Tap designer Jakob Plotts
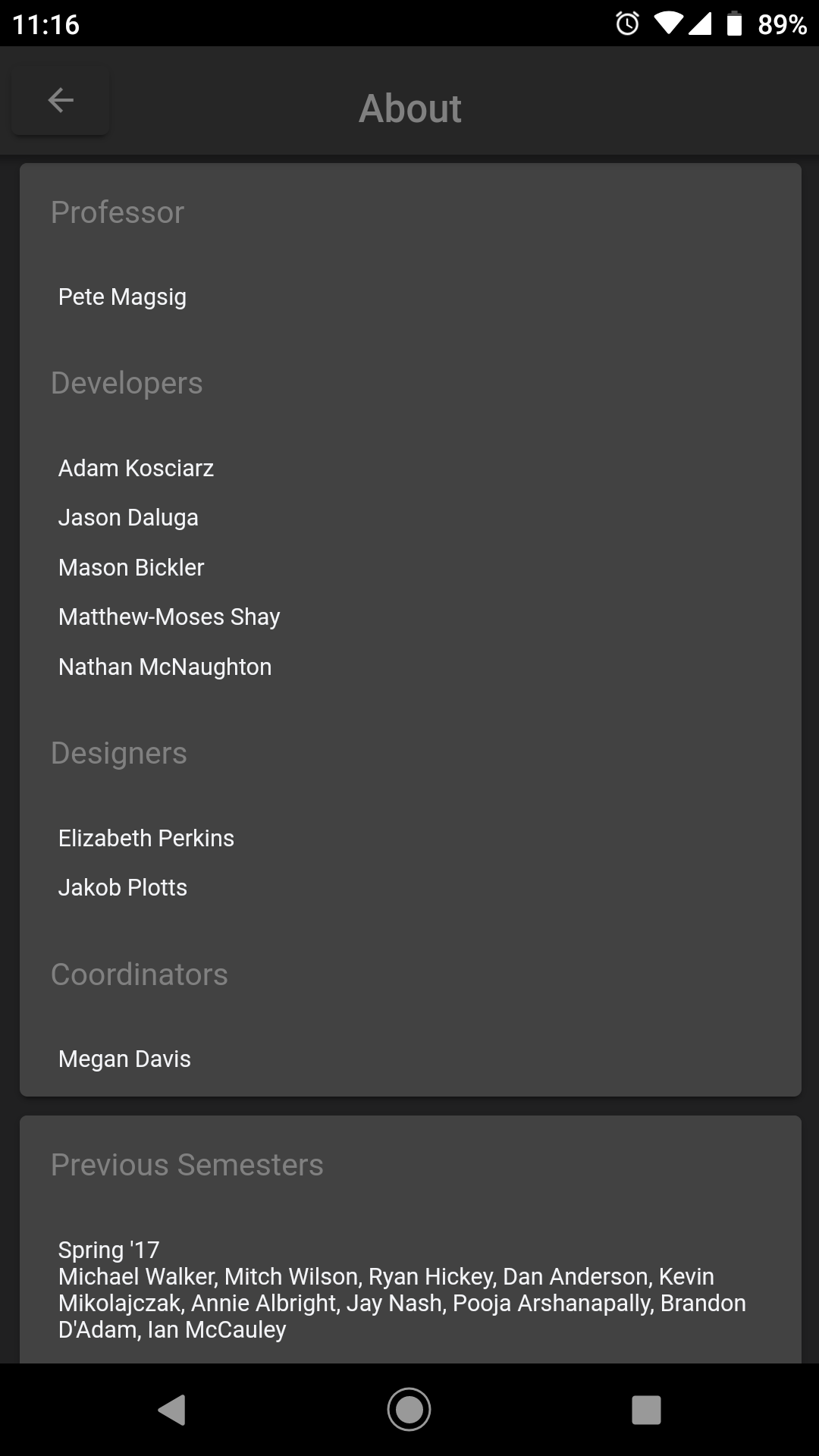Screen dimensions: 819x1456 123,887
